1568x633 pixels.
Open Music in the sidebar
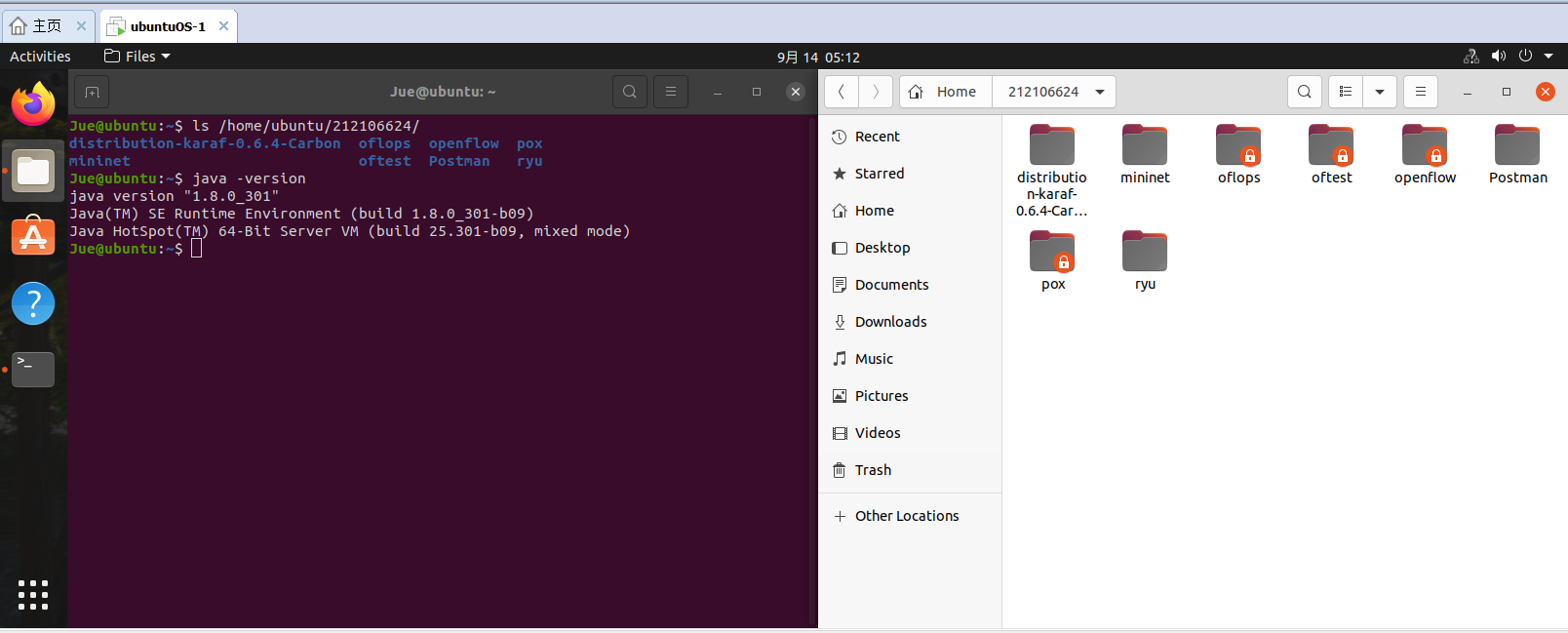911,359
